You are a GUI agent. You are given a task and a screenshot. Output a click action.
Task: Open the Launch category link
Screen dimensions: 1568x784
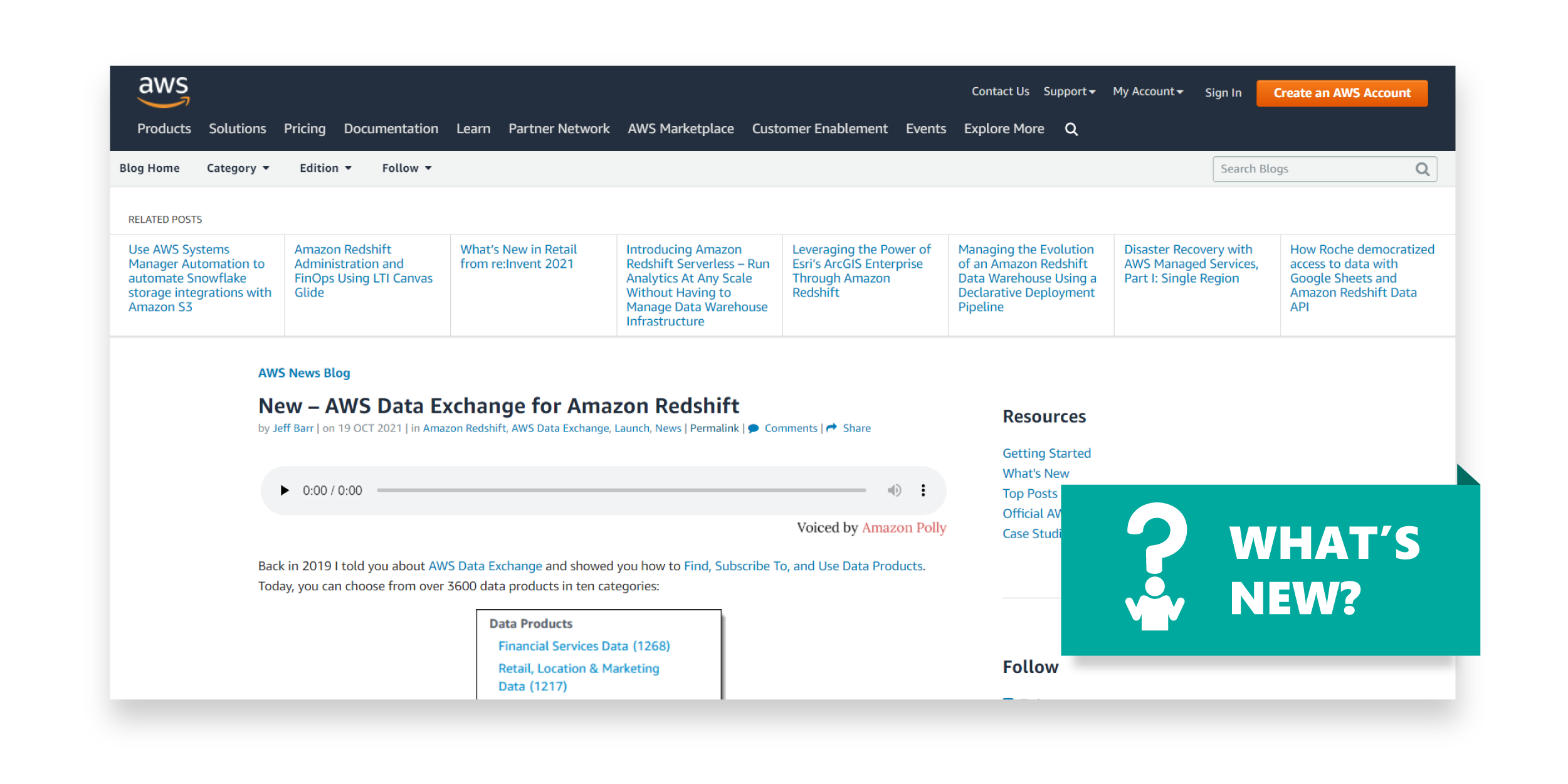click(x=632, y=428)
